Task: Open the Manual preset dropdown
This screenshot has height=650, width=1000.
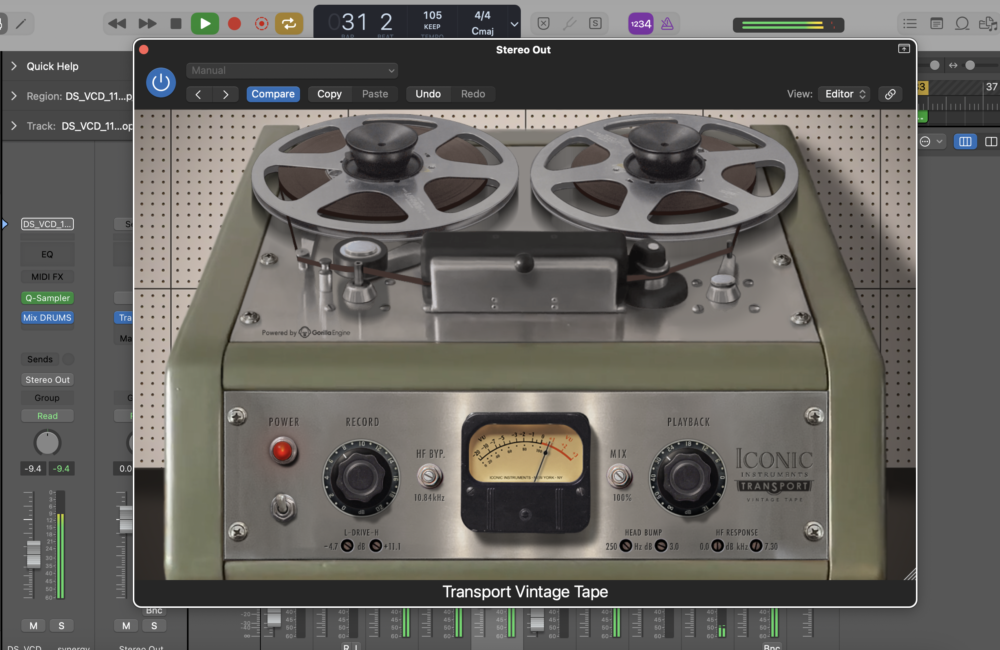Action: [x=292, y=71]
